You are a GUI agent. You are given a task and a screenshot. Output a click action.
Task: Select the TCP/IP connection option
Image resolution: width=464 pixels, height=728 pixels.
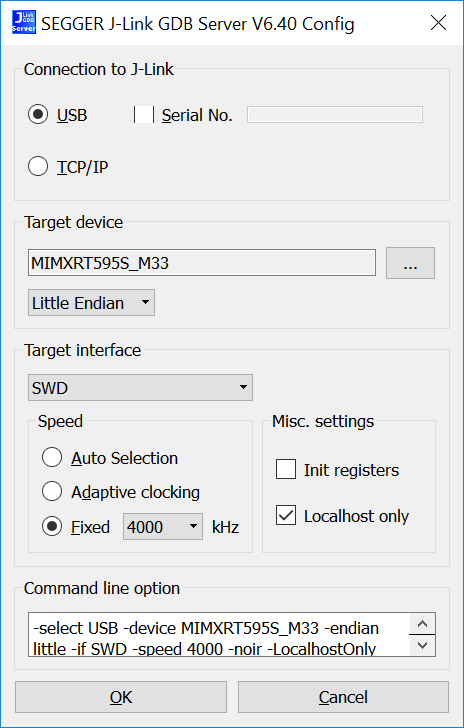38,166
